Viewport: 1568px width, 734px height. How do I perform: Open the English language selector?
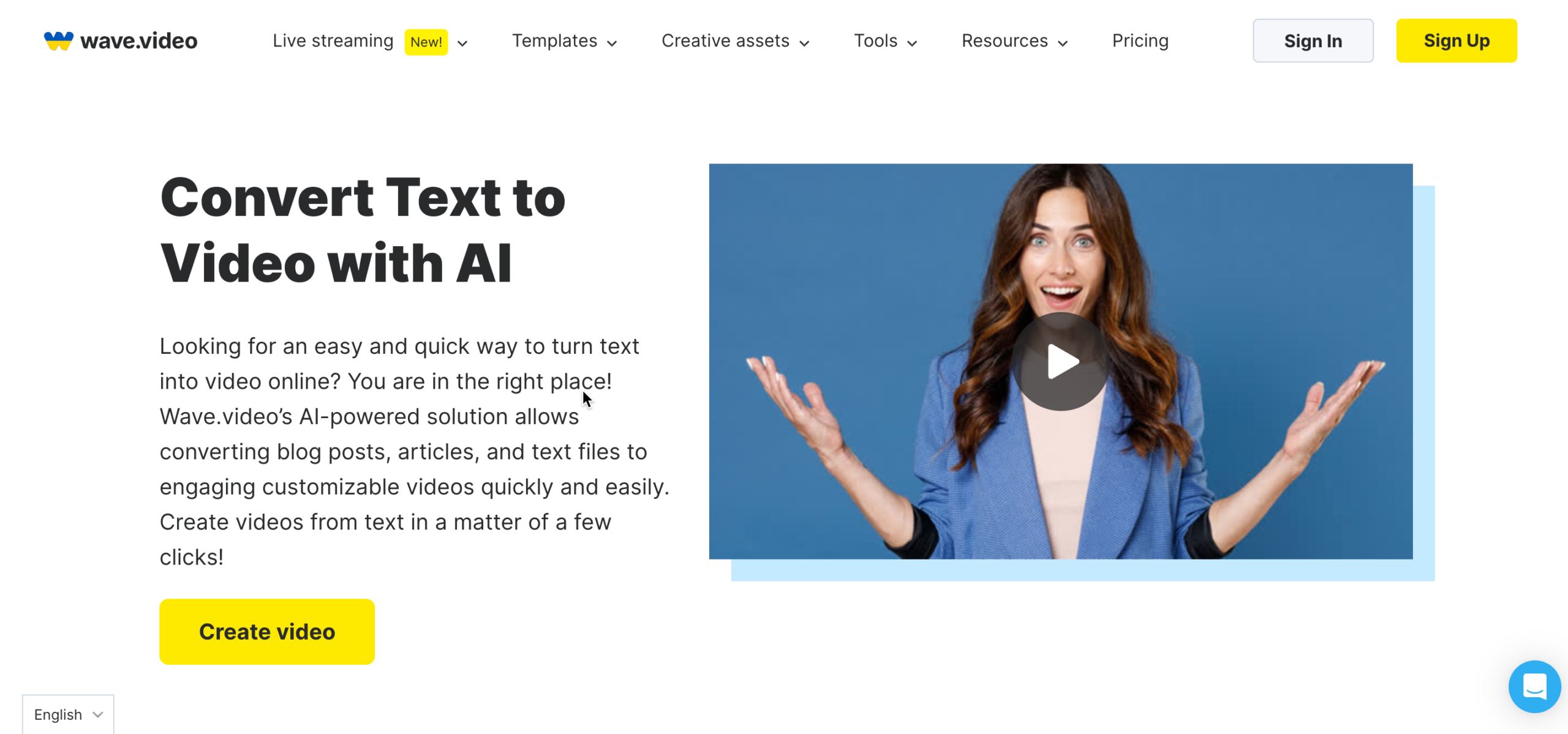tap(68, 714)
